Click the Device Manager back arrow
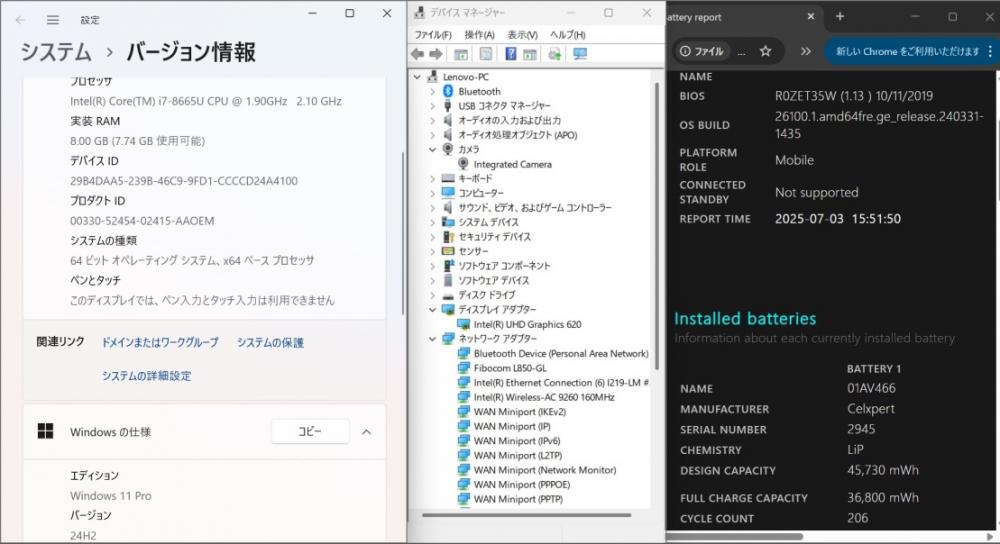Viewport: 1000px width, 544px height. [418, 54]
